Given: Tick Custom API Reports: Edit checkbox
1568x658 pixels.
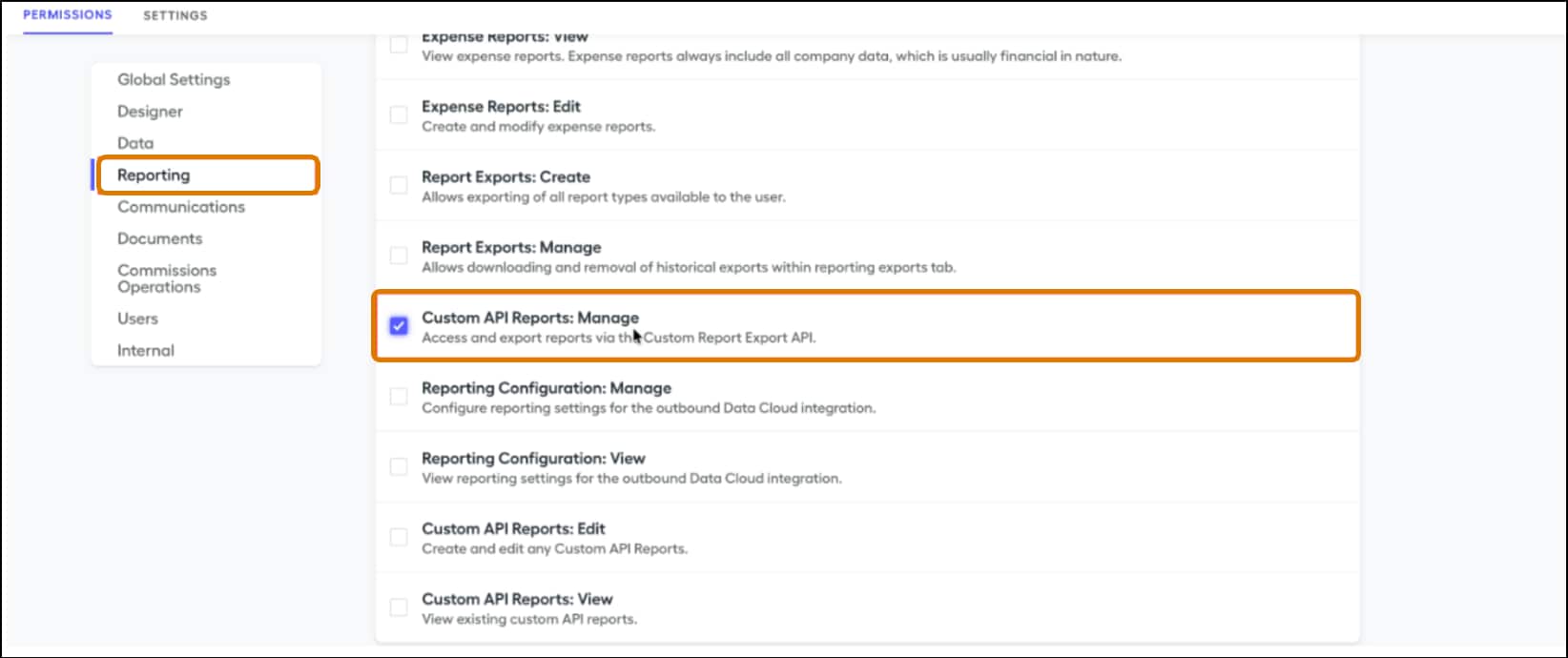Looking at the screenshot, I should pyautogui.click(x=399, y=537).
